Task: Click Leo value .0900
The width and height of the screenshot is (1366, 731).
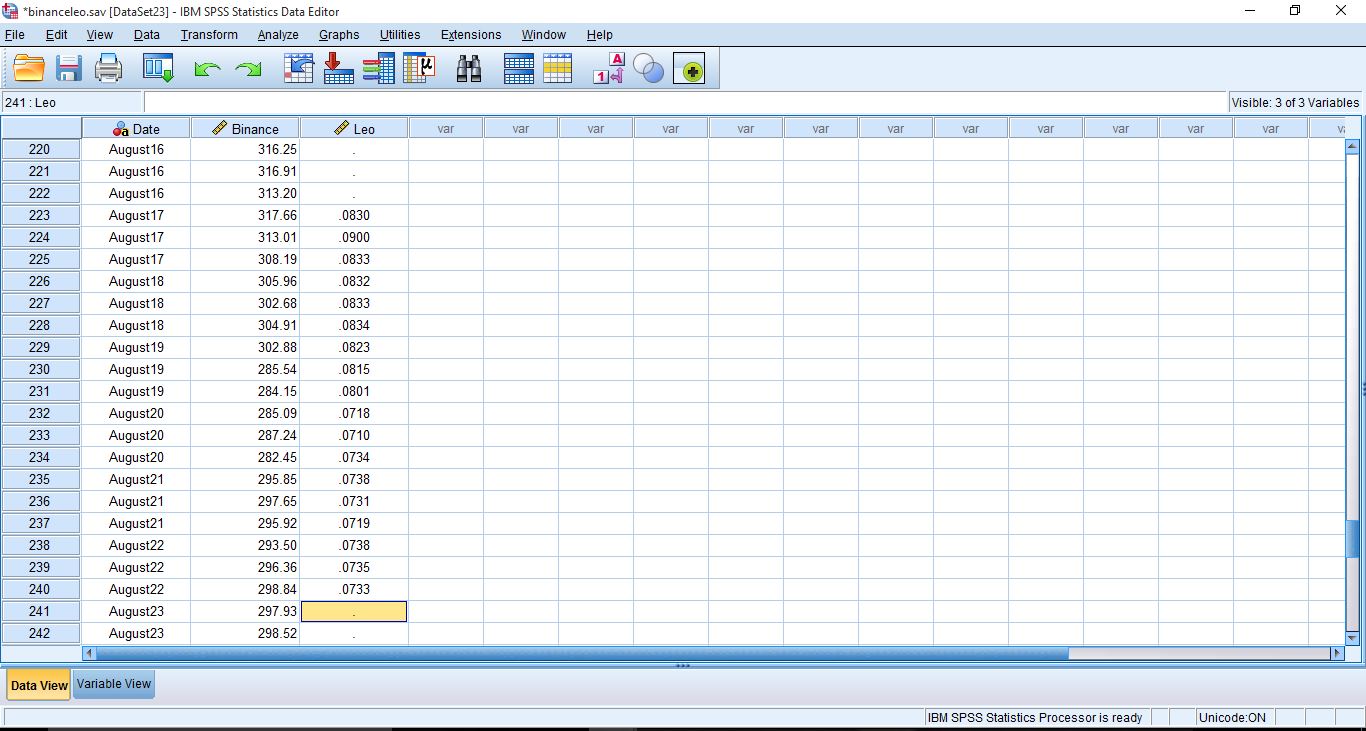Action: pos(354,237)
